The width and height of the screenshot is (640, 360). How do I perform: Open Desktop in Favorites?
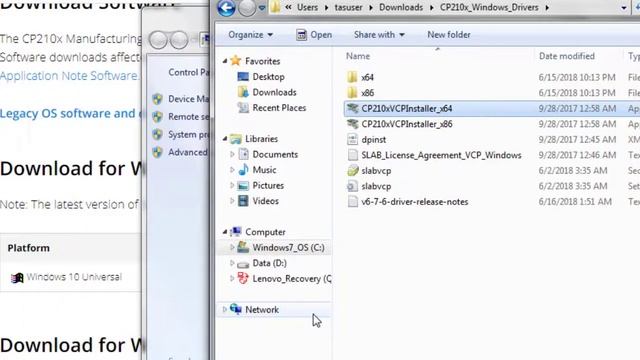268,77
